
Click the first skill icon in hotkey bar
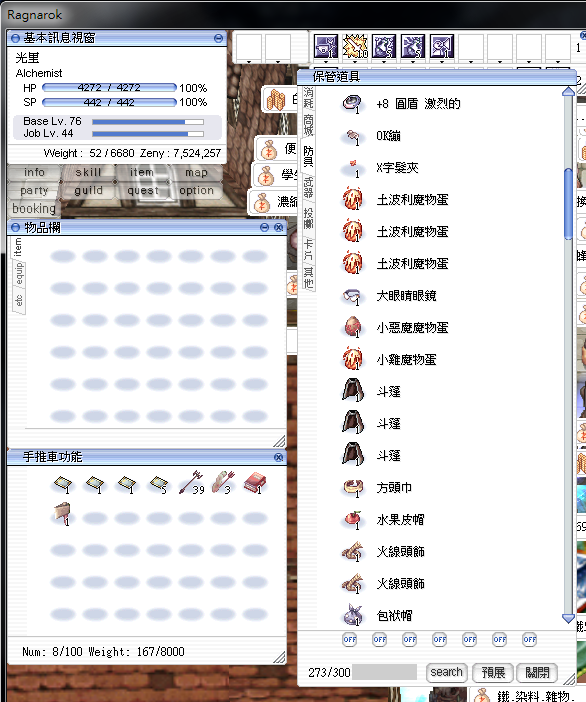click(x=325, y=46)
